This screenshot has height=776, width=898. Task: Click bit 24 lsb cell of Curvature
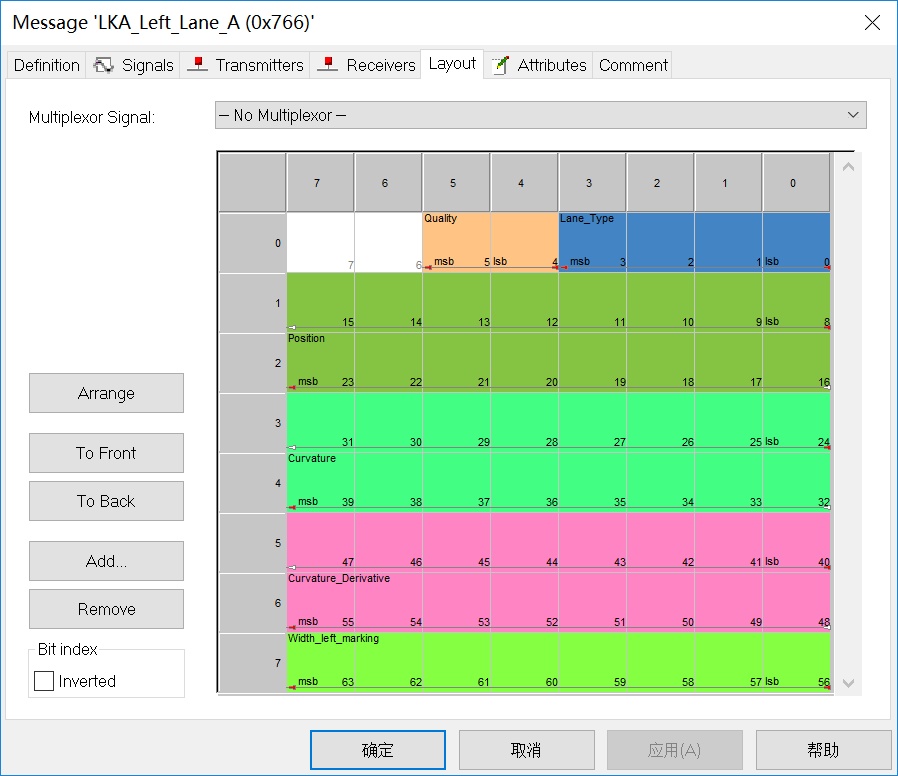[x=797, y=422]
